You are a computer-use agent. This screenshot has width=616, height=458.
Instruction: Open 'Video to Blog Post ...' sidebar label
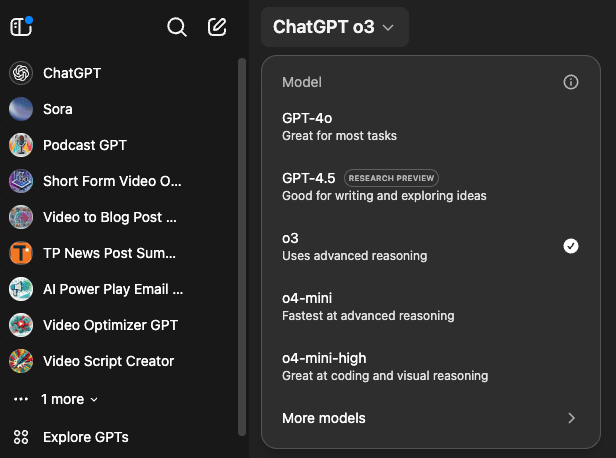[x=110, y=217]
